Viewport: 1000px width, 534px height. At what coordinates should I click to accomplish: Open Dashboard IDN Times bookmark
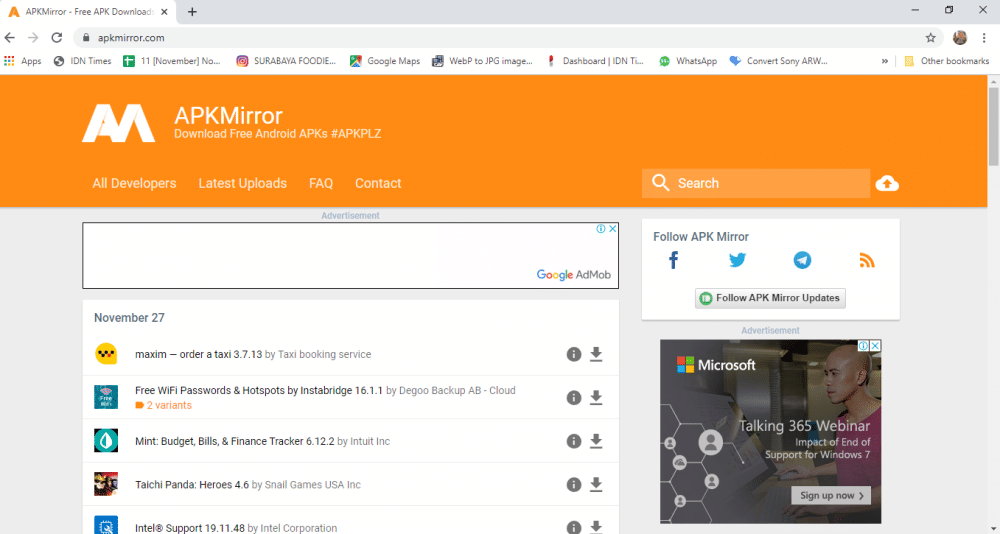coord(596,61)
